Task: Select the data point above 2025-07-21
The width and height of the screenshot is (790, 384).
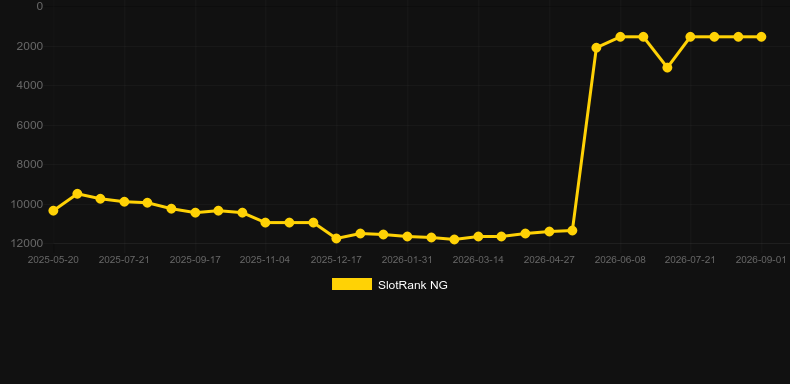Action: coord(124,202)
